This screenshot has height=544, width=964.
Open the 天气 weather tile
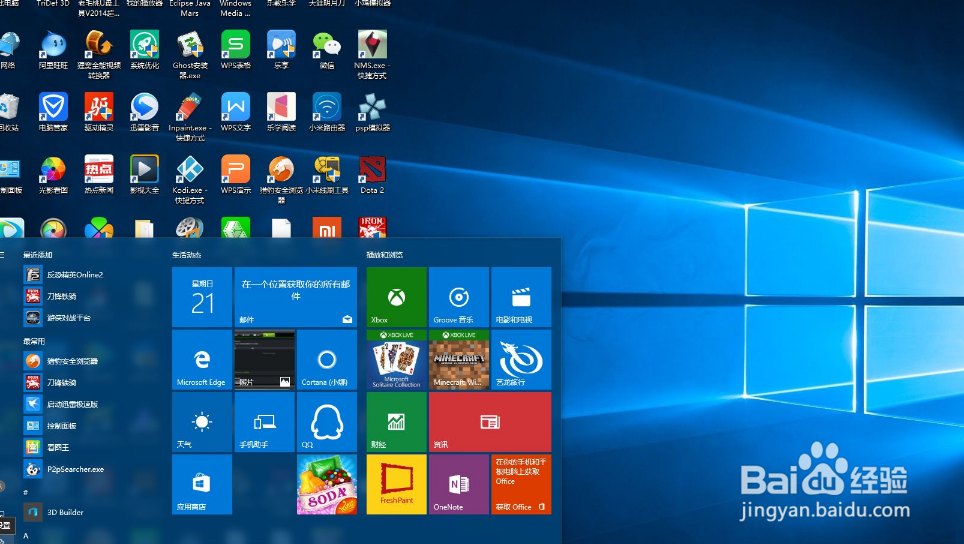pos(202,422)
